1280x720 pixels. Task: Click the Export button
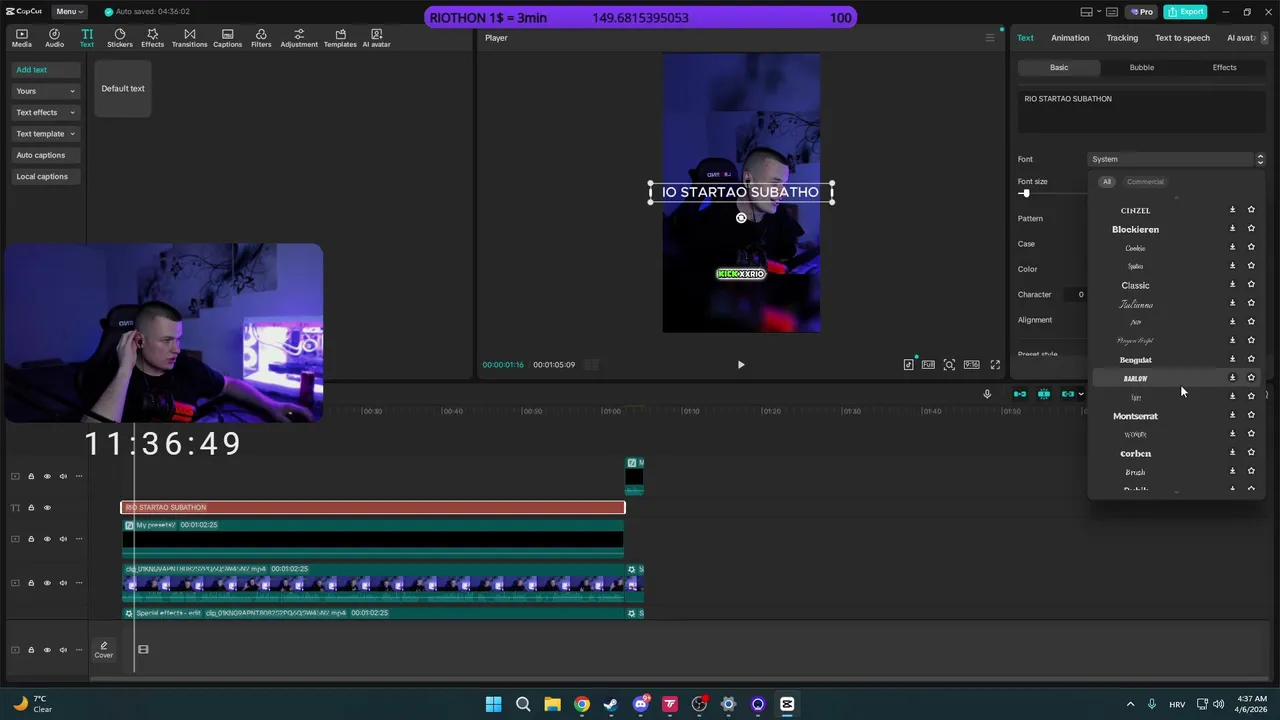[x=1185, y=12]
